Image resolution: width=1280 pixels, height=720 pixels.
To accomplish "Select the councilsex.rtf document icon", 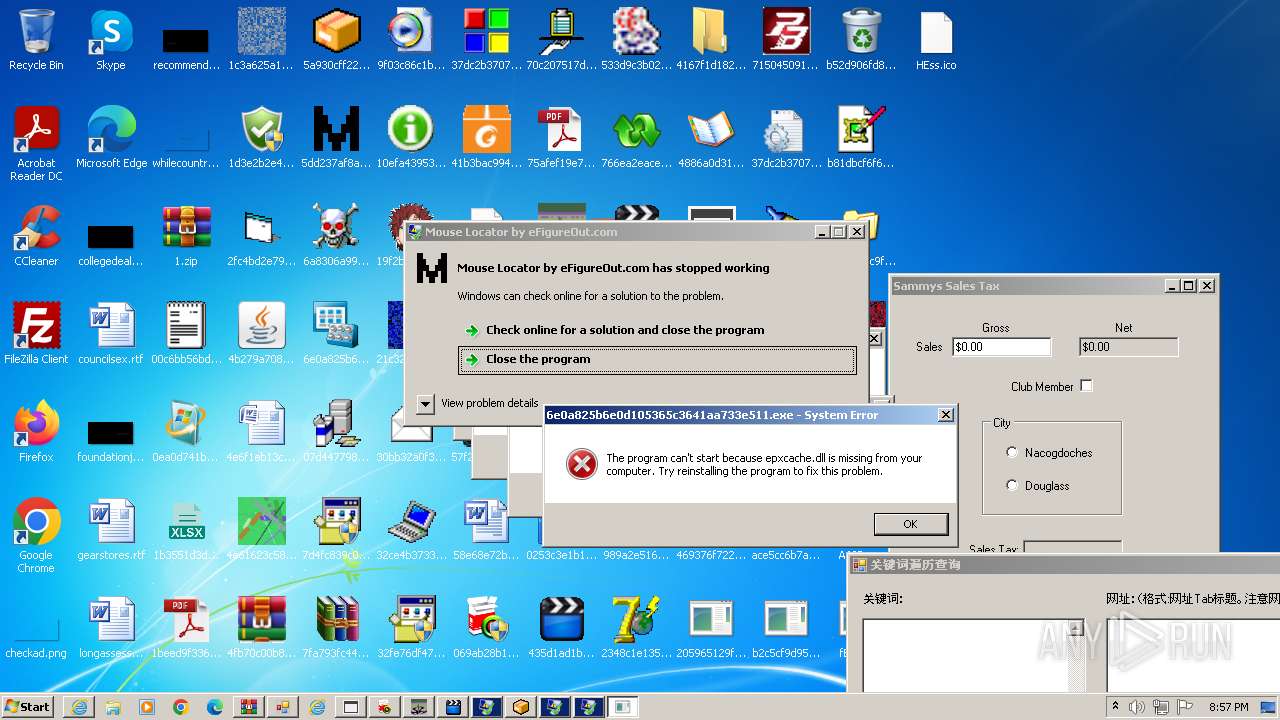I will pyautogui.click(x=111, y=334).
